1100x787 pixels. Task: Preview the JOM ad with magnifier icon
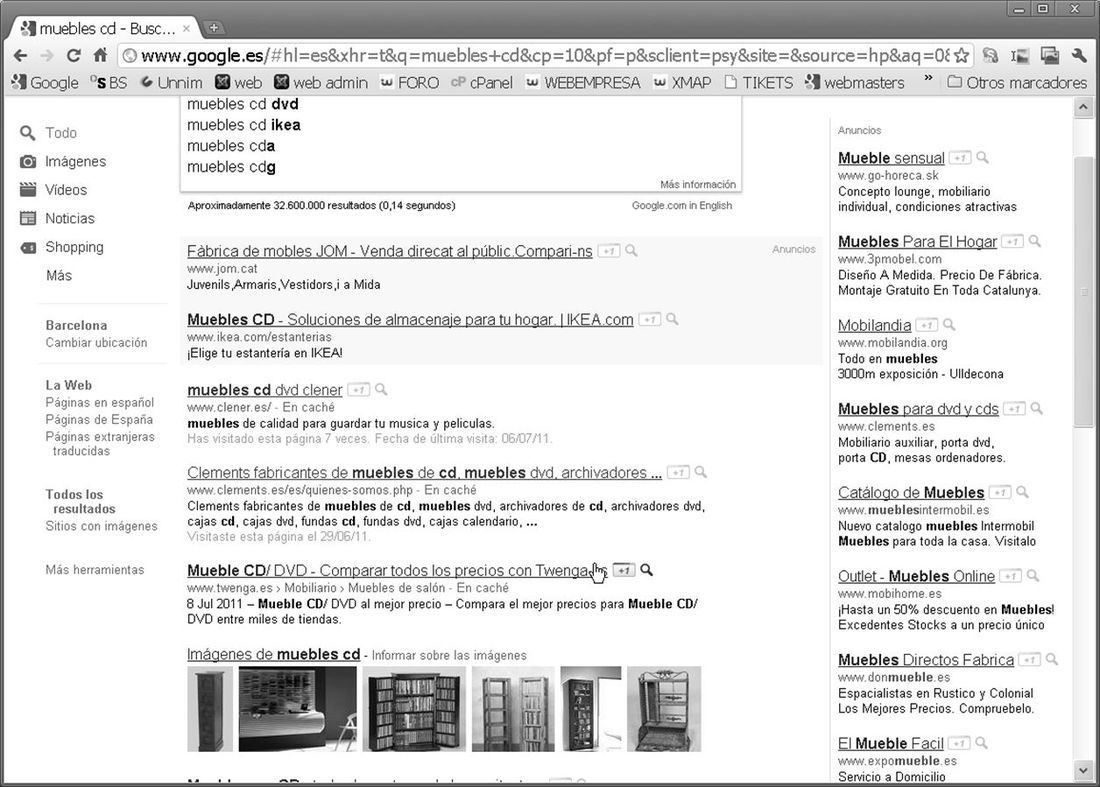click(631, 250)
